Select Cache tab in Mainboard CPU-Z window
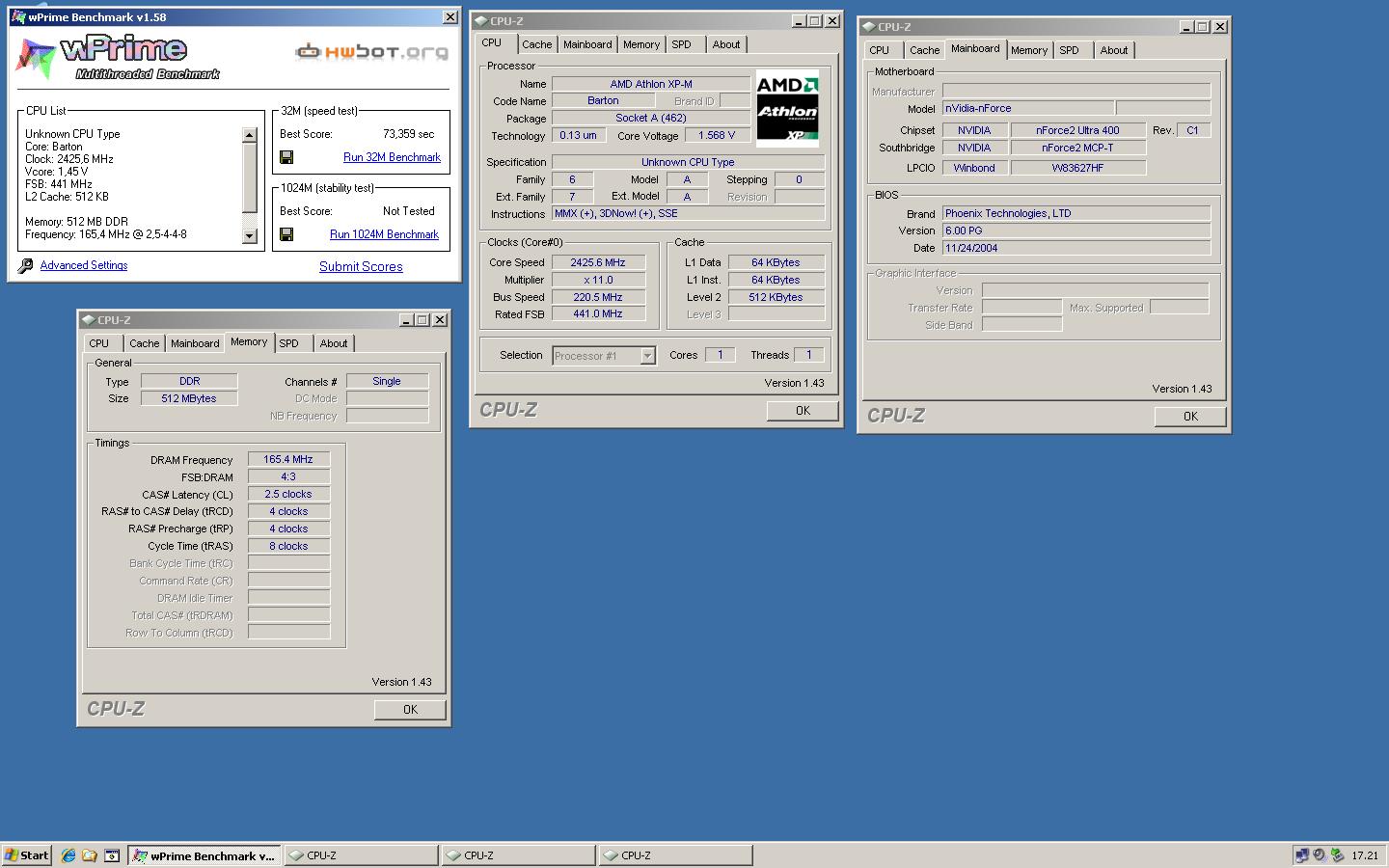Screen dimensions: 1389x868 924,50
